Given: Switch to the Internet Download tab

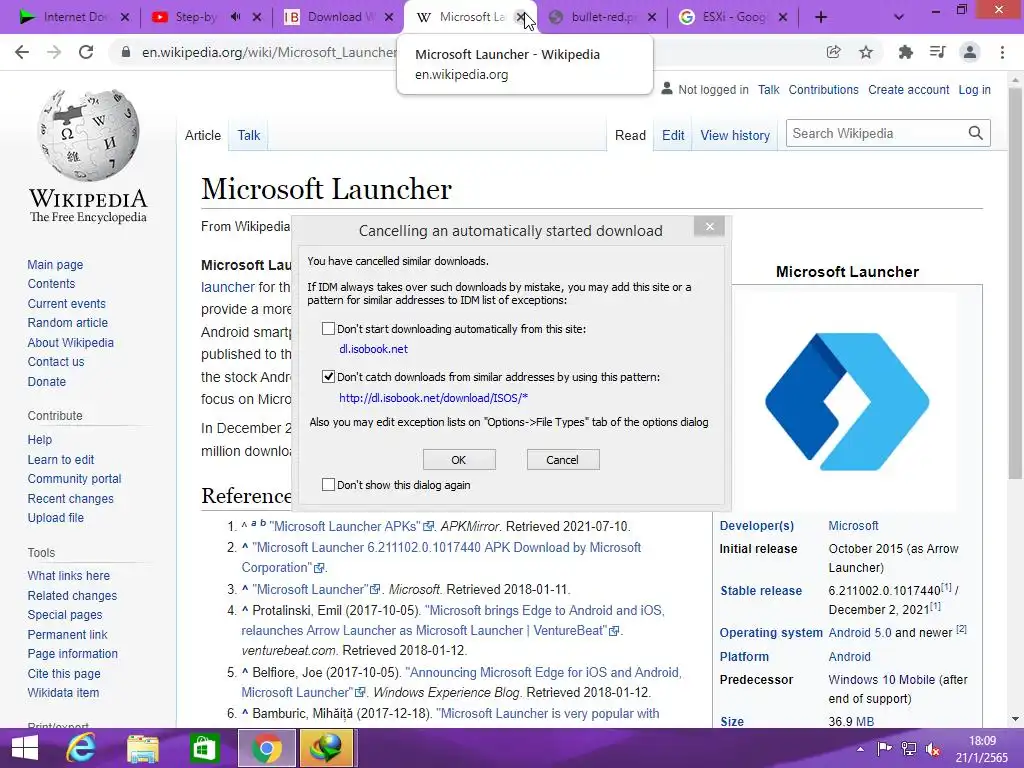Looking at the screenshot, I should [x=72, y=17].
